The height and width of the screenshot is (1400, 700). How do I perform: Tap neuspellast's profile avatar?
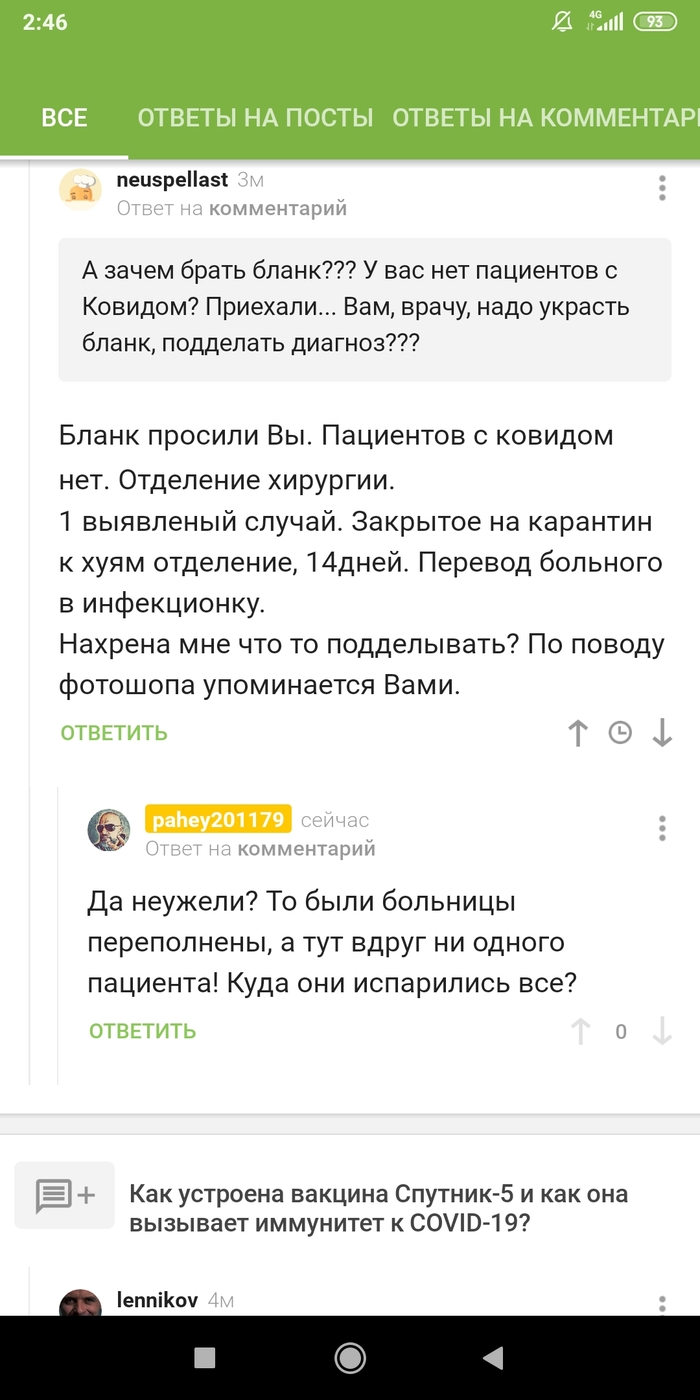[80, 189]
